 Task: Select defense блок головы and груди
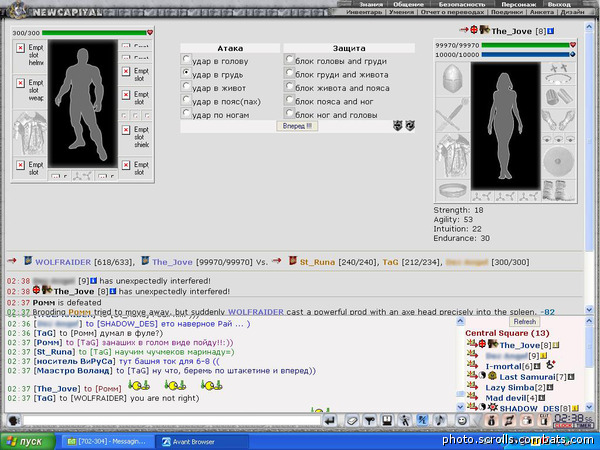point(289,59)
